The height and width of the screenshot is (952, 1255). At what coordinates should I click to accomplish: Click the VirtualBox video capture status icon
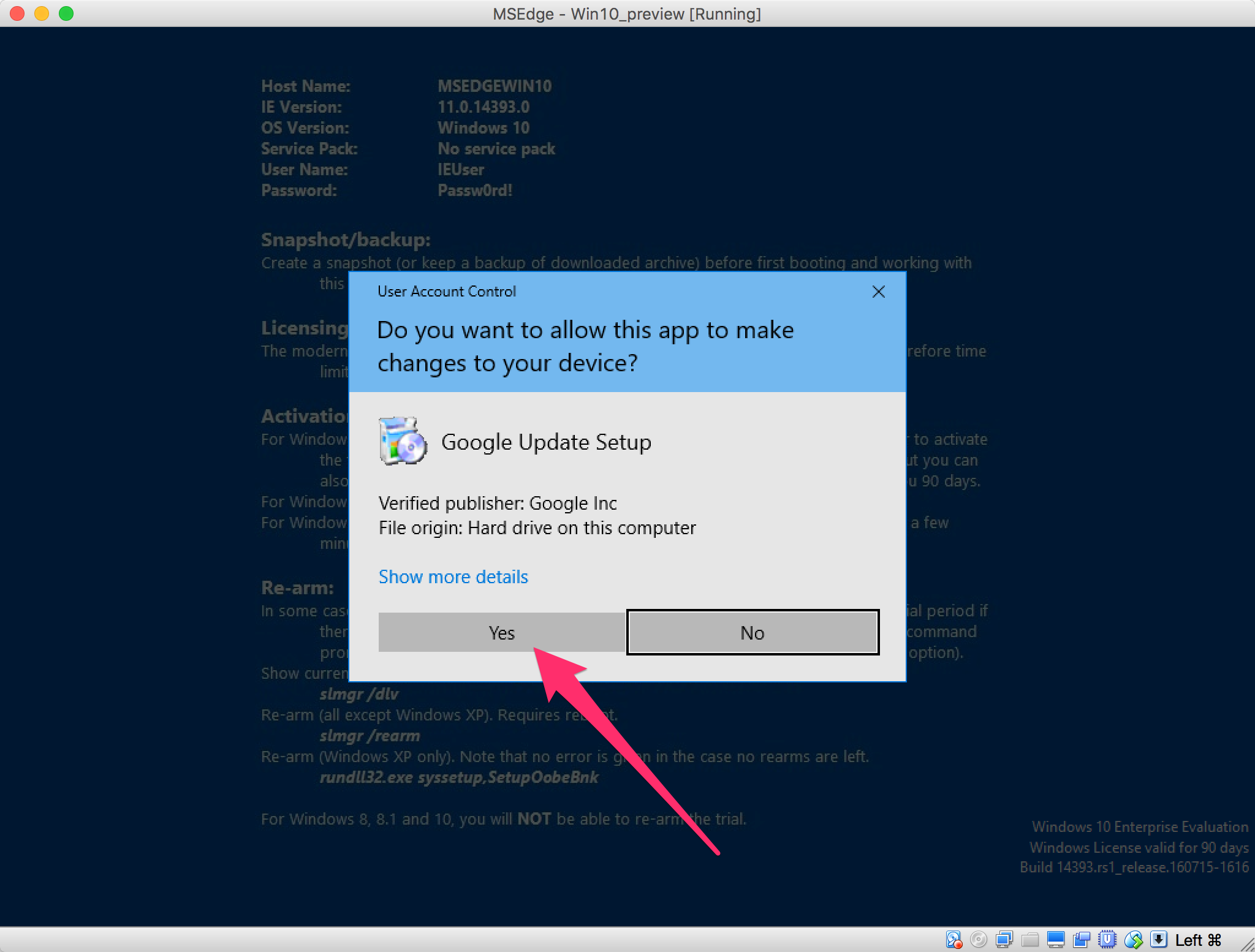[x=1082, y=939]
